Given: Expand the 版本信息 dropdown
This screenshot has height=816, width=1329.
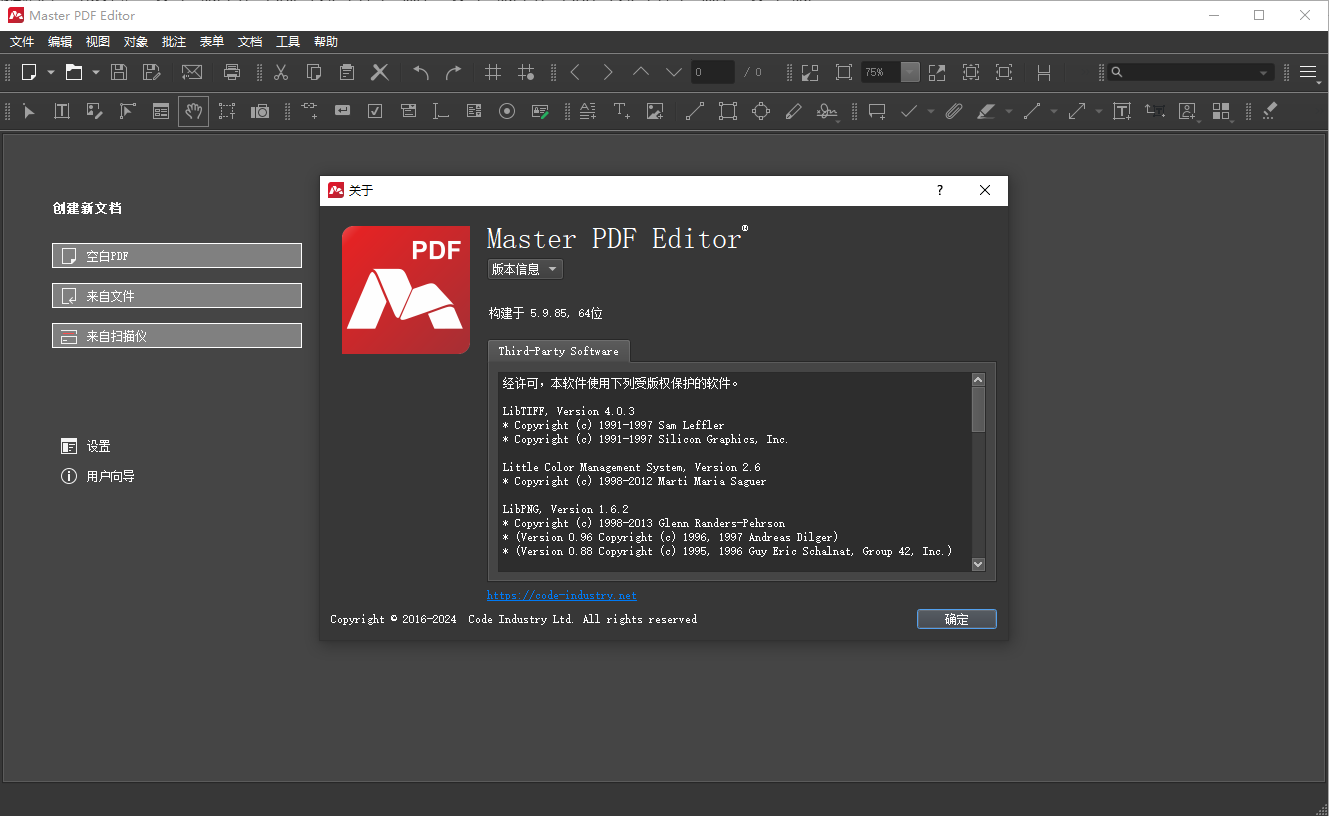Looking at the screenshot, I should 525,269.
